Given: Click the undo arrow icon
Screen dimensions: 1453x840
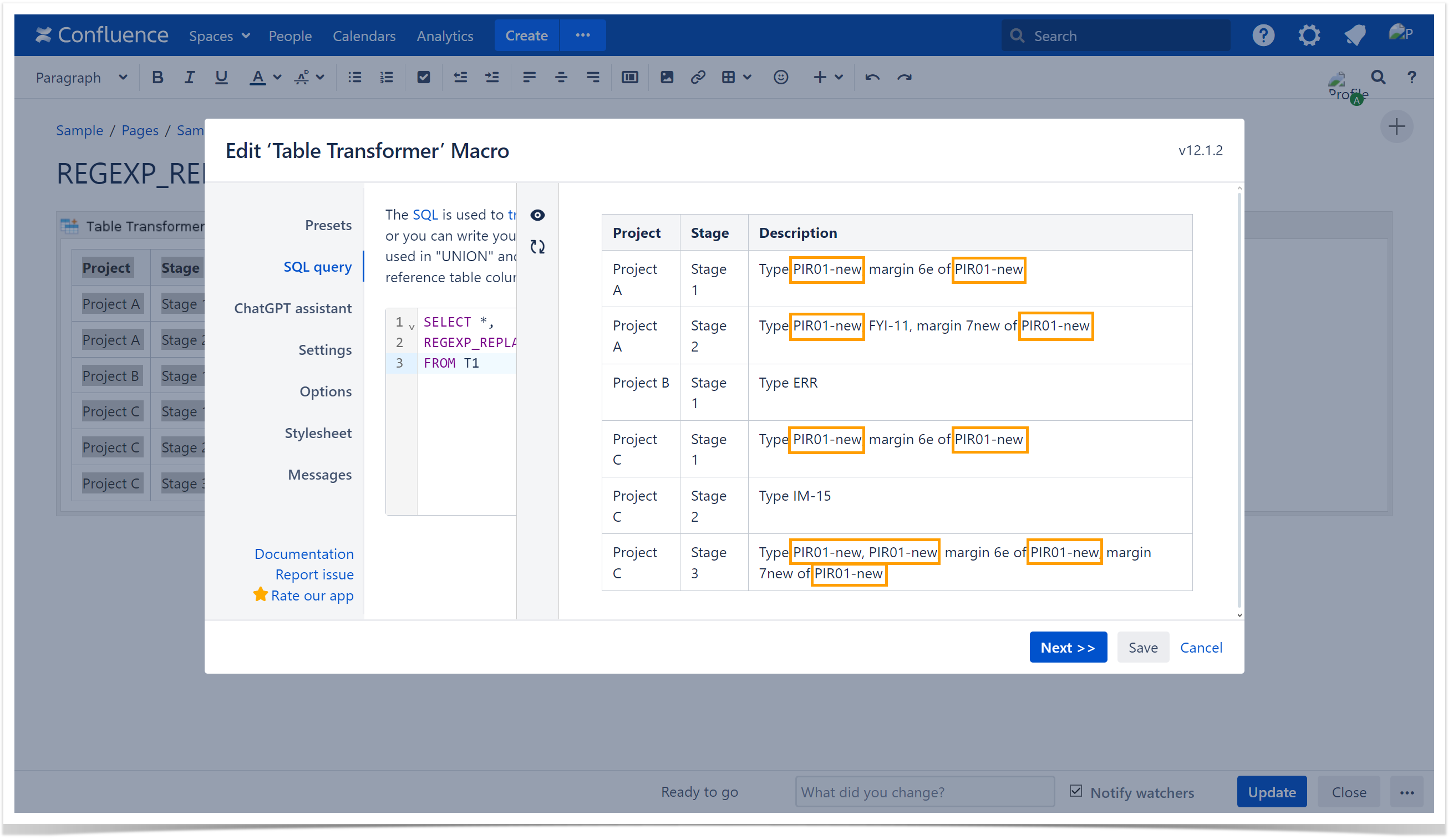Looking at the screenshot, I should [x=872, y=77].
